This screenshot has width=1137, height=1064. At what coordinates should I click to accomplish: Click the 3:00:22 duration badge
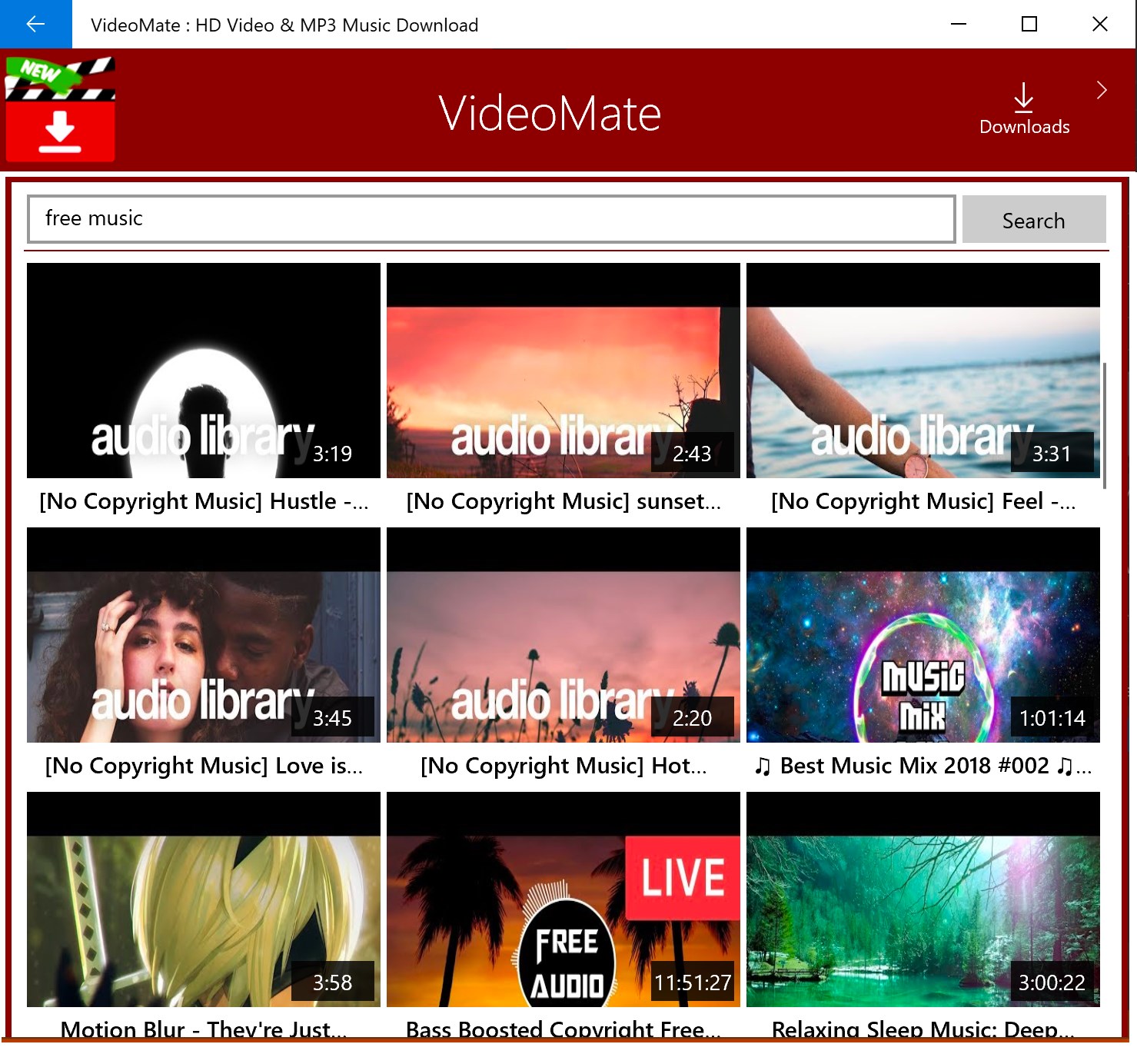(1052, 983)
